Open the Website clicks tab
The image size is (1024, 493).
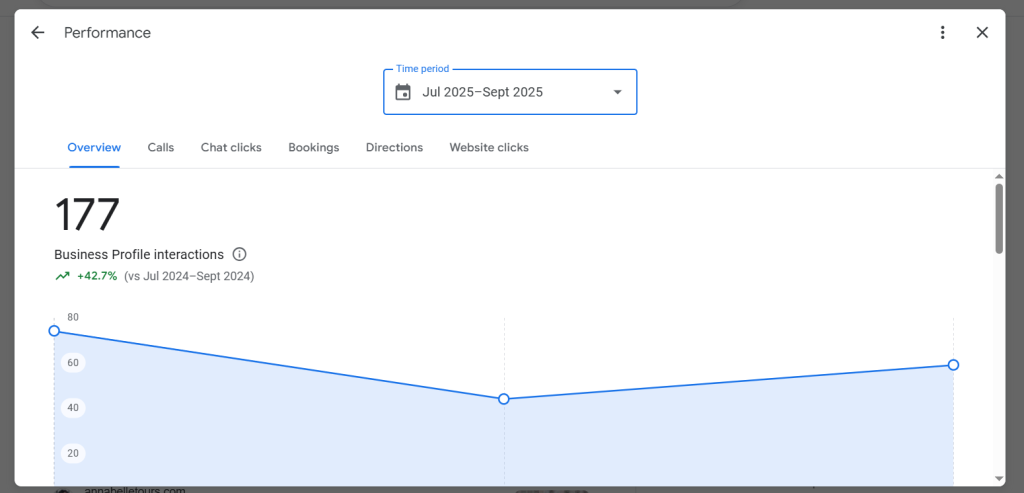tap(489, 147)
